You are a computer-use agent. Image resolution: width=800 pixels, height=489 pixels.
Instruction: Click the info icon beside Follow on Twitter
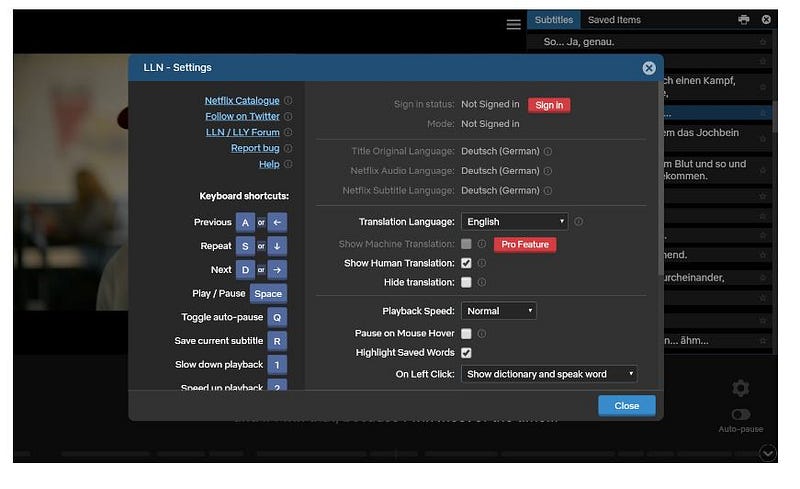click(288, 116)
